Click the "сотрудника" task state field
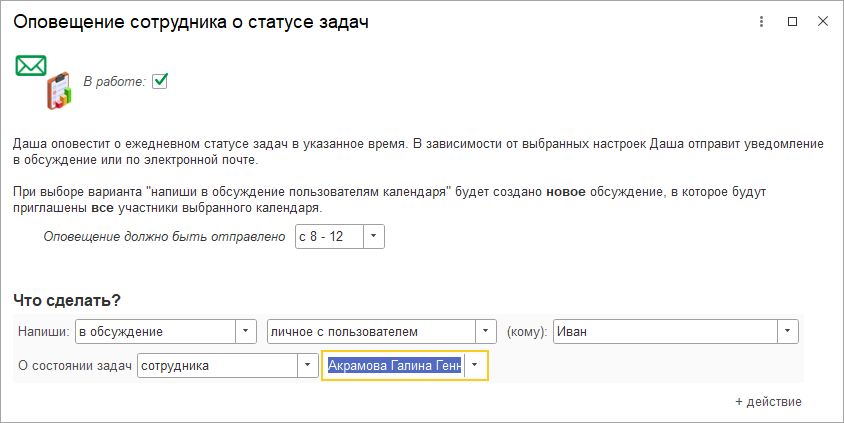Image resolution: width=844 pixels, height=423 pixels. pos(217,366)
